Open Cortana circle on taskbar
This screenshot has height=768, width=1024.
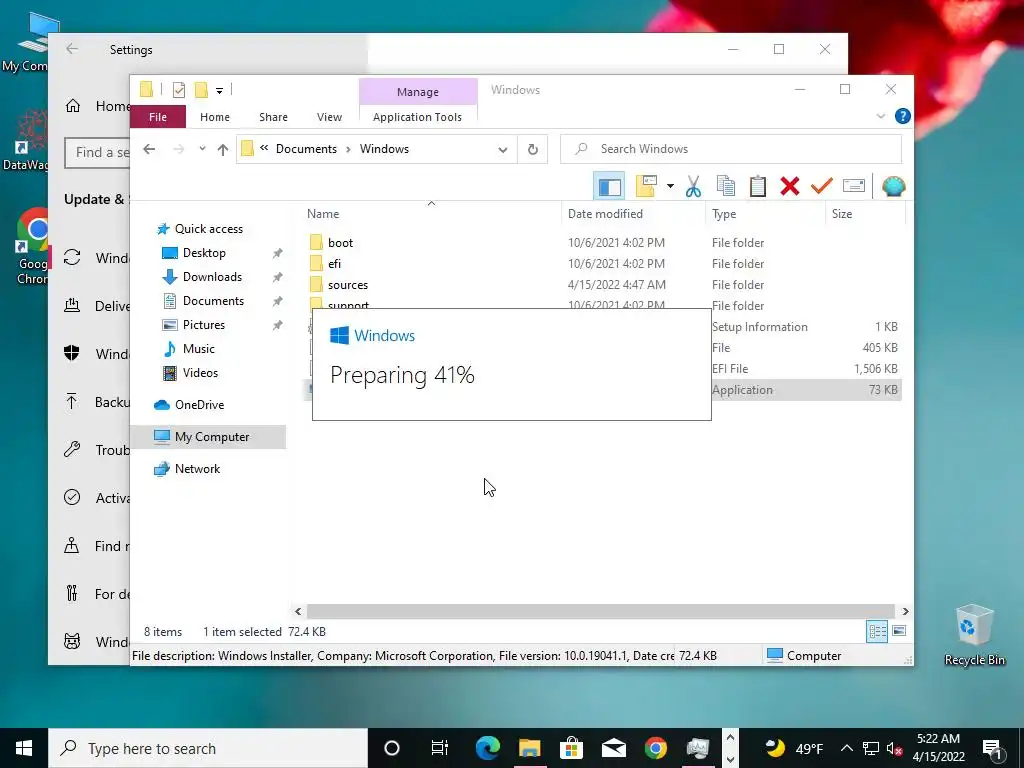(392, 748)
